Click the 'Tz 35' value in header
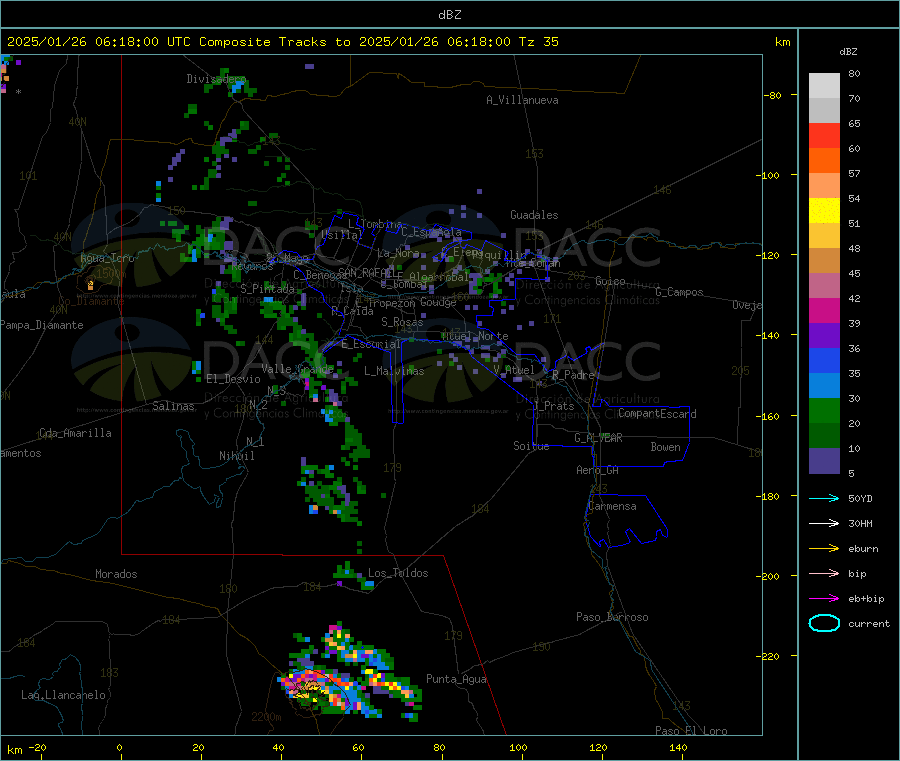Image resolution: width=900 pixels, height=761 pixels. [538, 42]
